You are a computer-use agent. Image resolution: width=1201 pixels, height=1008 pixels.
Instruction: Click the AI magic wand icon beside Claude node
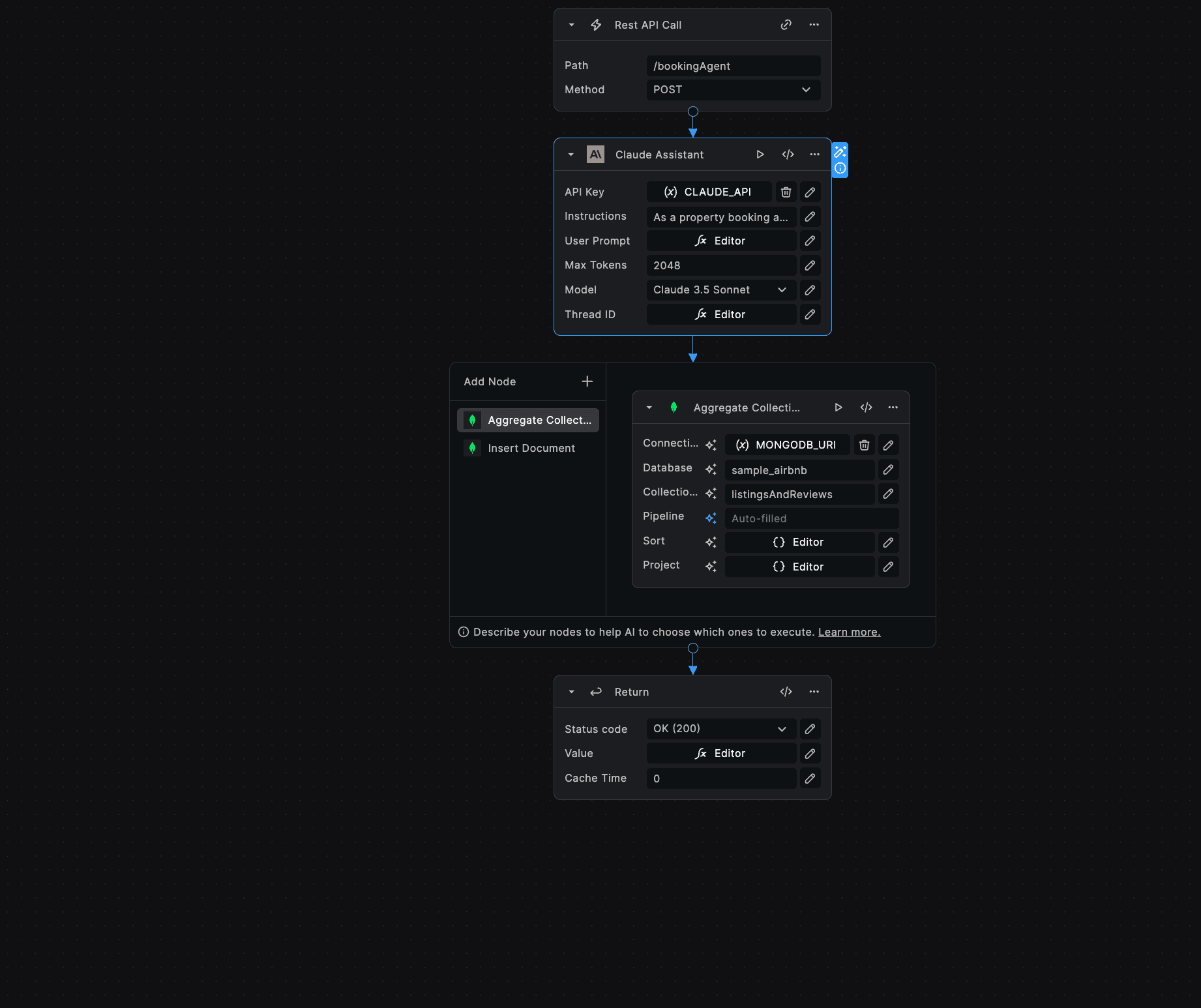tap(840, 152)
